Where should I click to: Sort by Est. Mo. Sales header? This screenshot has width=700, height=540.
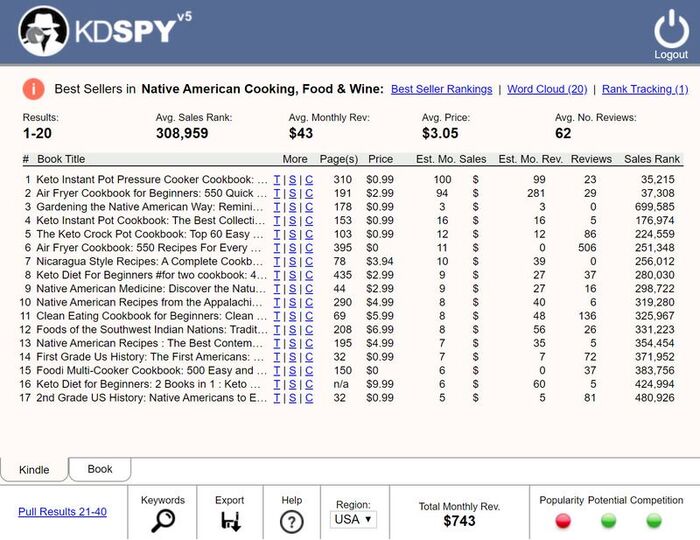[451, 159]
